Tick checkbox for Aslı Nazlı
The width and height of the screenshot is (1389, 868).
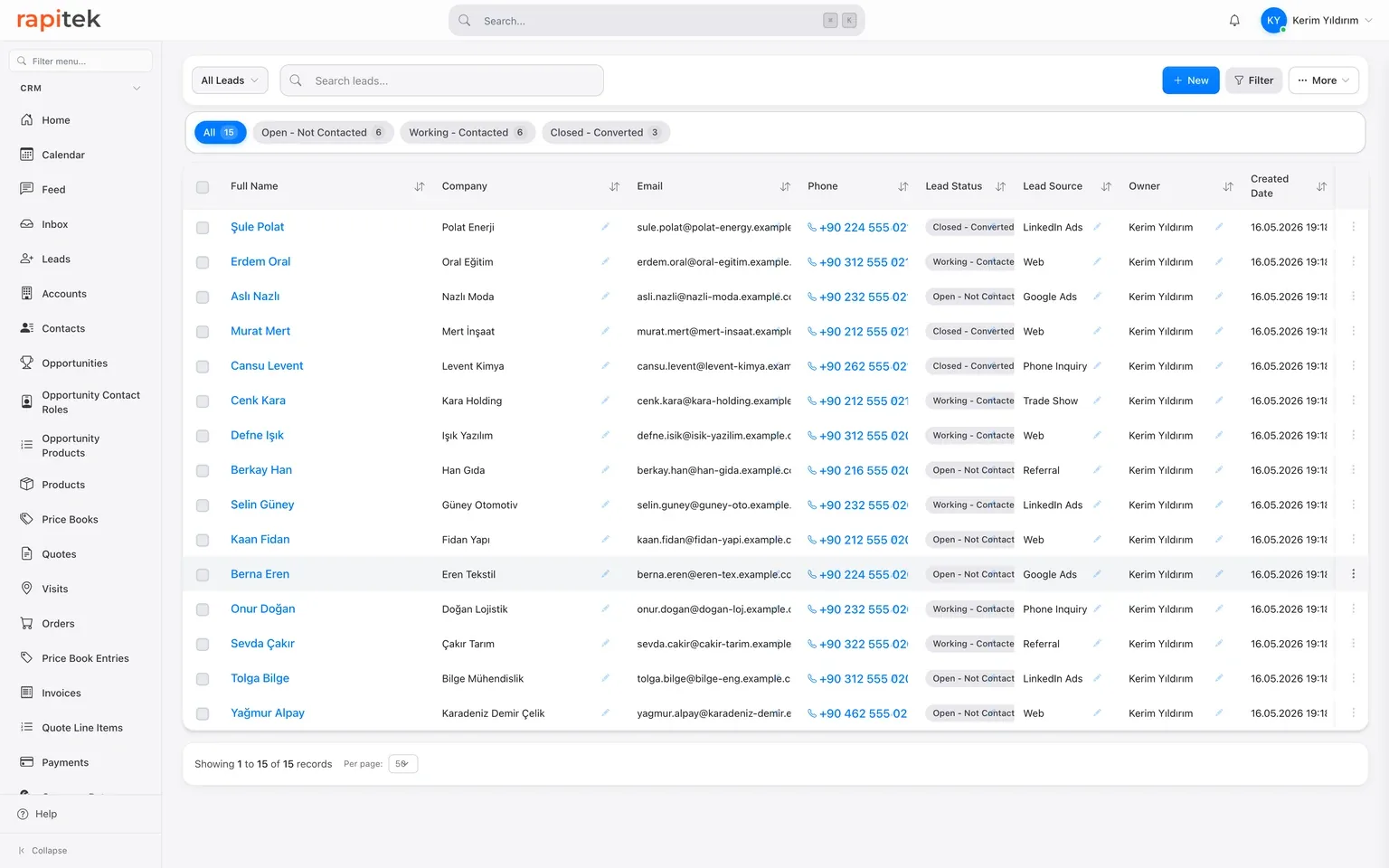click(203, 297)
